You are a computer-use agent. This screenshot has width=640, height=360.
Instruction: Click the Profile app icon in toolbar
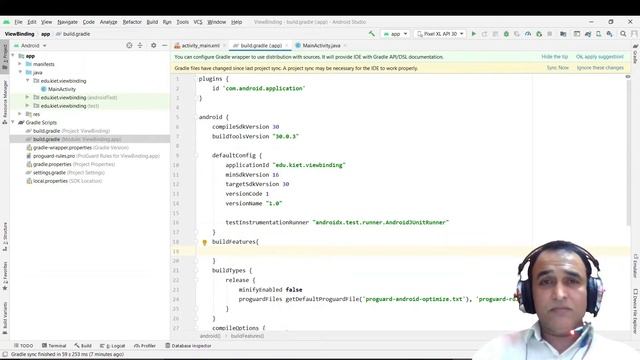click(x=528, y=34)
